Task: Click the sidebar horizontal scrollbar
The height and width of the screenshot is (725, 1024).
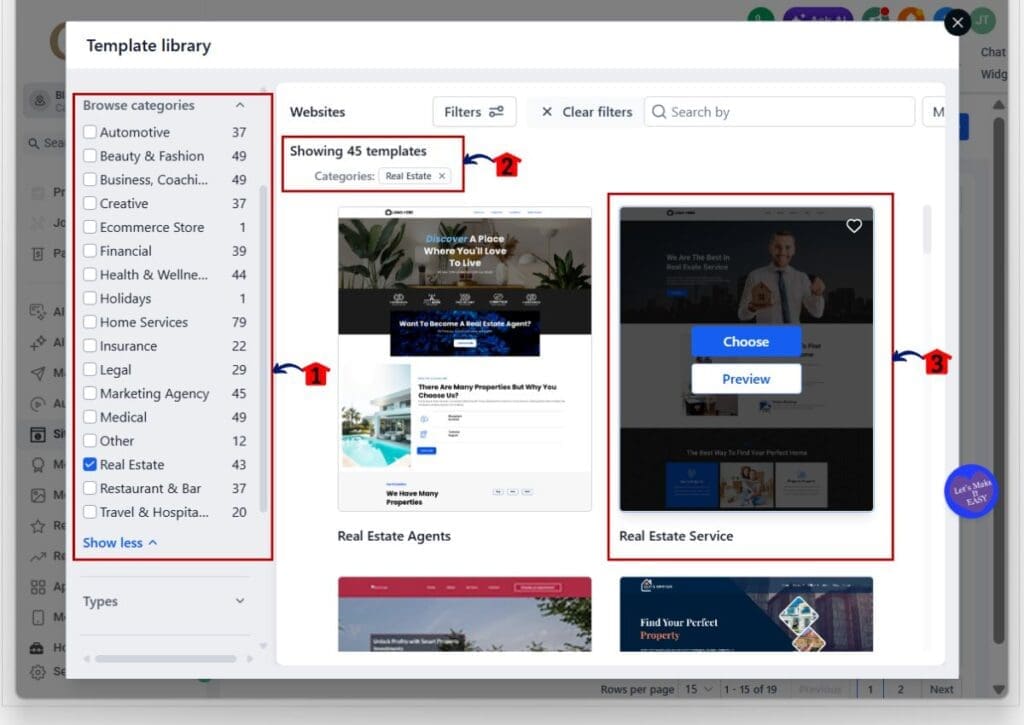Action: coord(166,658)
